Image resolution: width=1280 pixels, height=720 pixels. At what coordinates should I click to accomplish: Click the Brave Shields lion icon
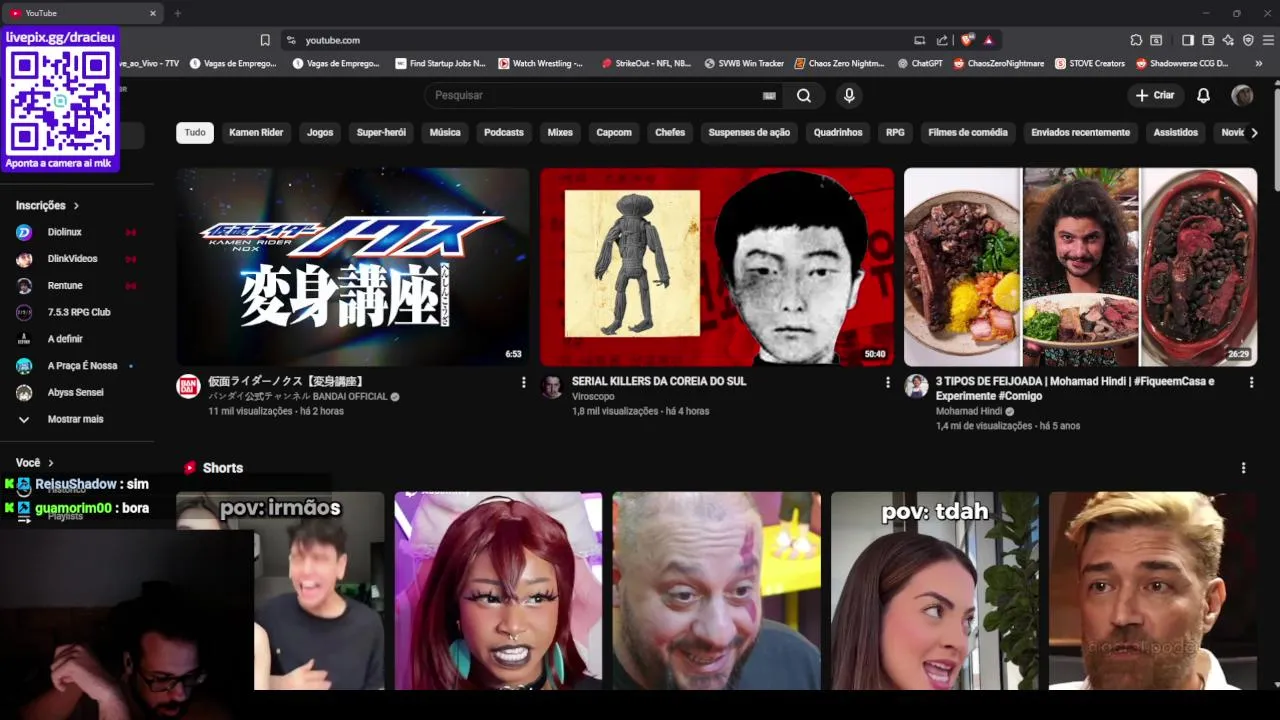pyautogui.click(x=967, y=40)
